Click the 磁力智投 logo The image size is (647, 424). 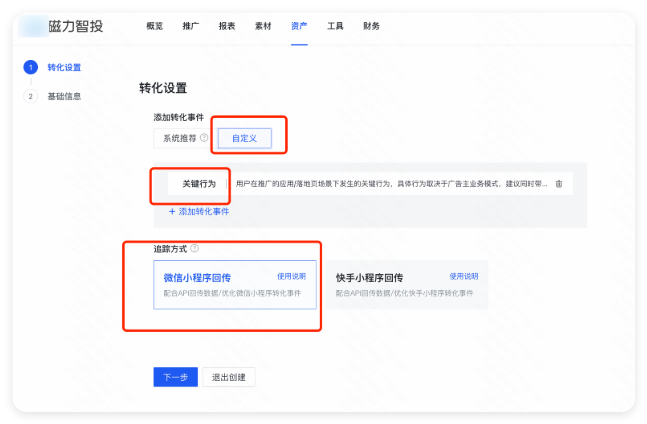(x=61, y=26)
